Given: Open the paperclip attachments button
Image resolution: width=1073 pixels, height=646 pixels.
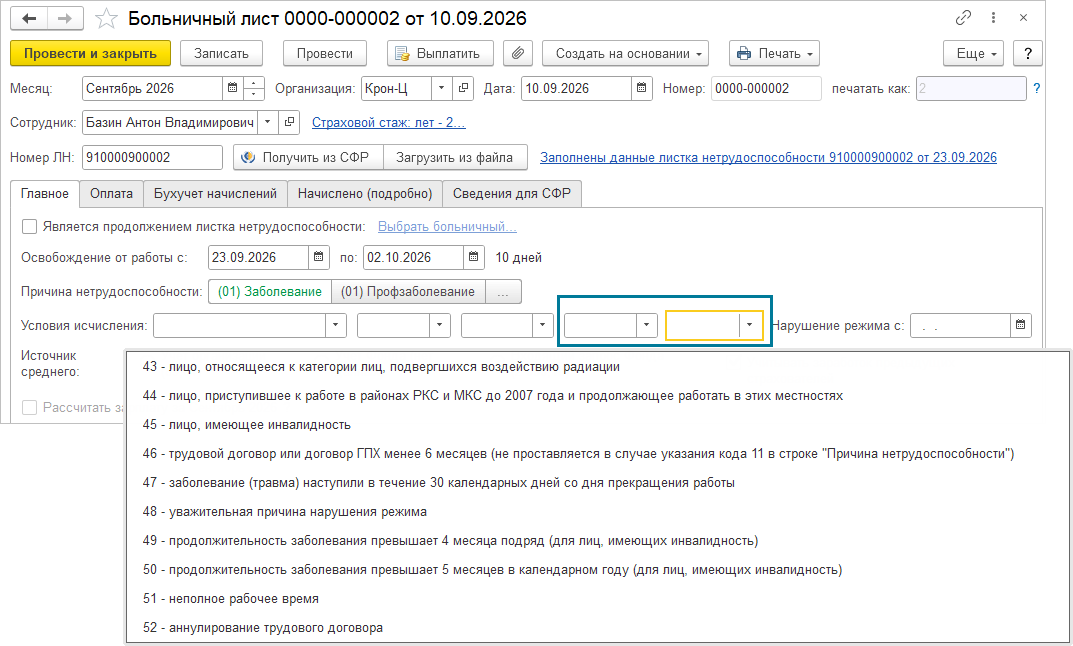Looking at the screenshot, I should [518, 53].
